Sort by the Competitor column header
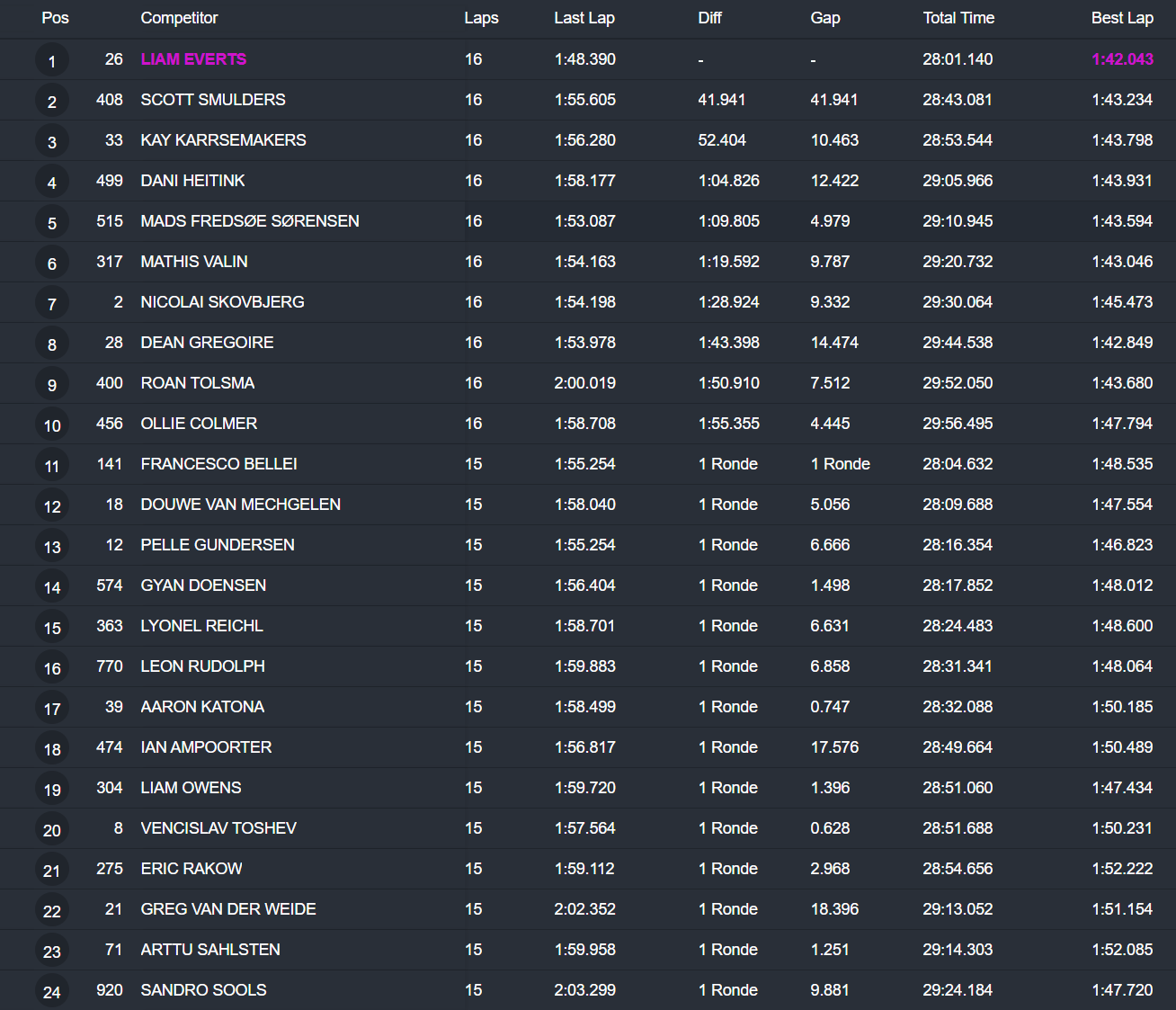The image size is (1176, 1010). 179,18
